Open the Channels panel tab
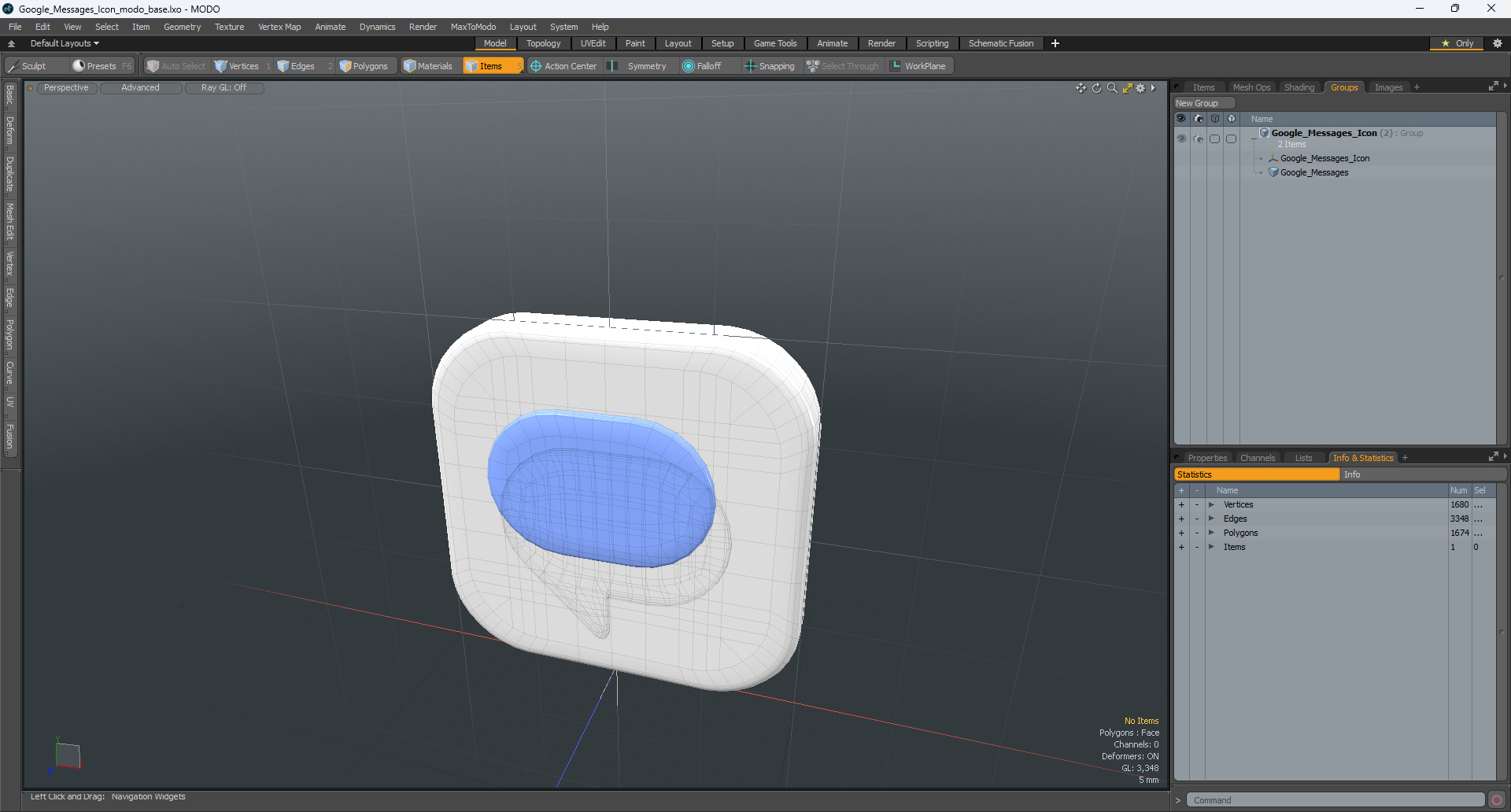 [x=1258, y=458]
